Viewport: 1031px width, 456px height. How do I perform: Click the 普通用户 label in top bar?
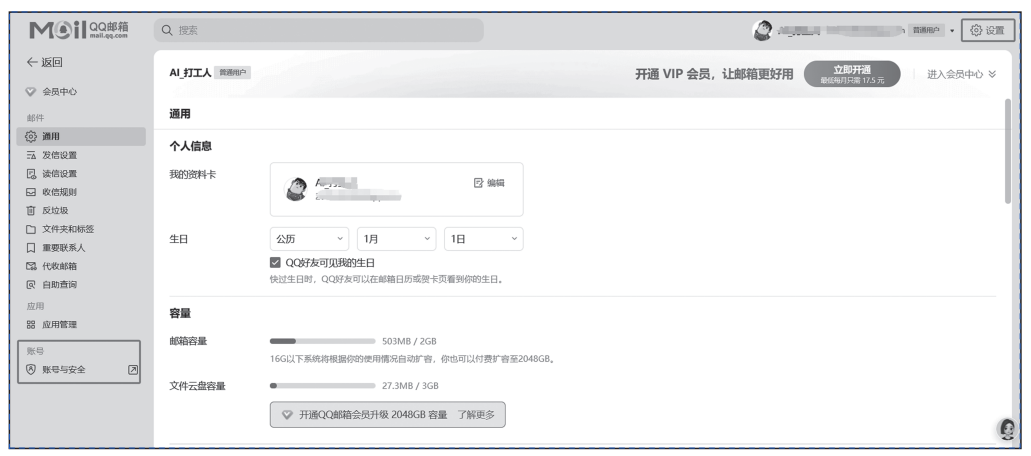coord(926,30)
